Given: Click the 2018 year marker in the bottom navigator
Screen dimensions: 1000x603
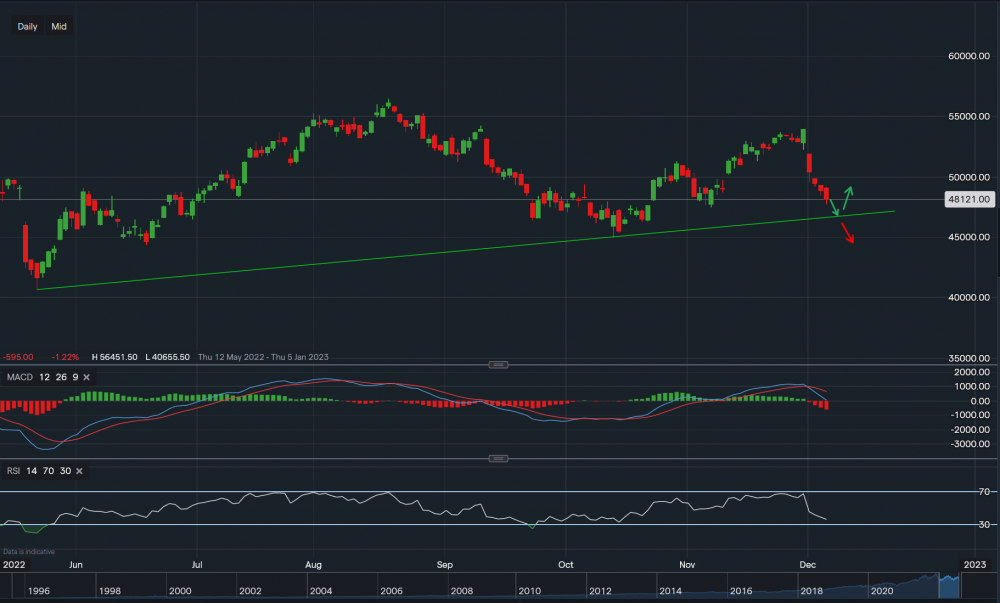Looking at the screenshot, I should [812, 590].
